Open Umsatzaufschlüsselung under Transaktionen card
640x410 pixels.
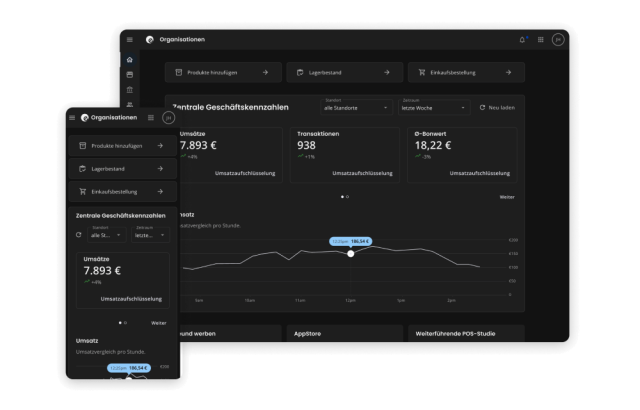pyautogui.click(x=362, y=173)
